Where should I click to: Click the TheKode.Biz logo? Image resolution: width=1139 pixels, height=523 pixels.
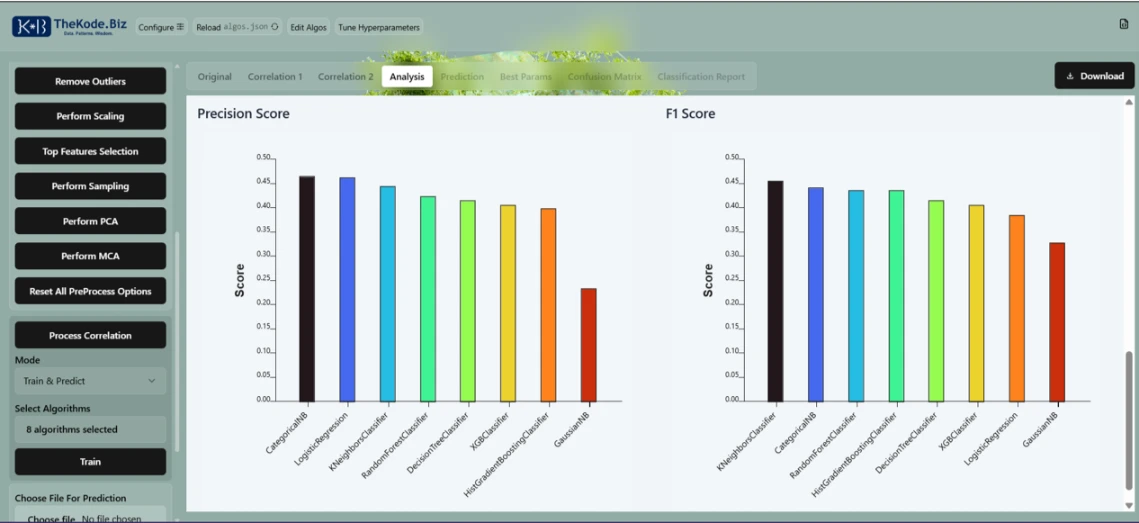64,27
